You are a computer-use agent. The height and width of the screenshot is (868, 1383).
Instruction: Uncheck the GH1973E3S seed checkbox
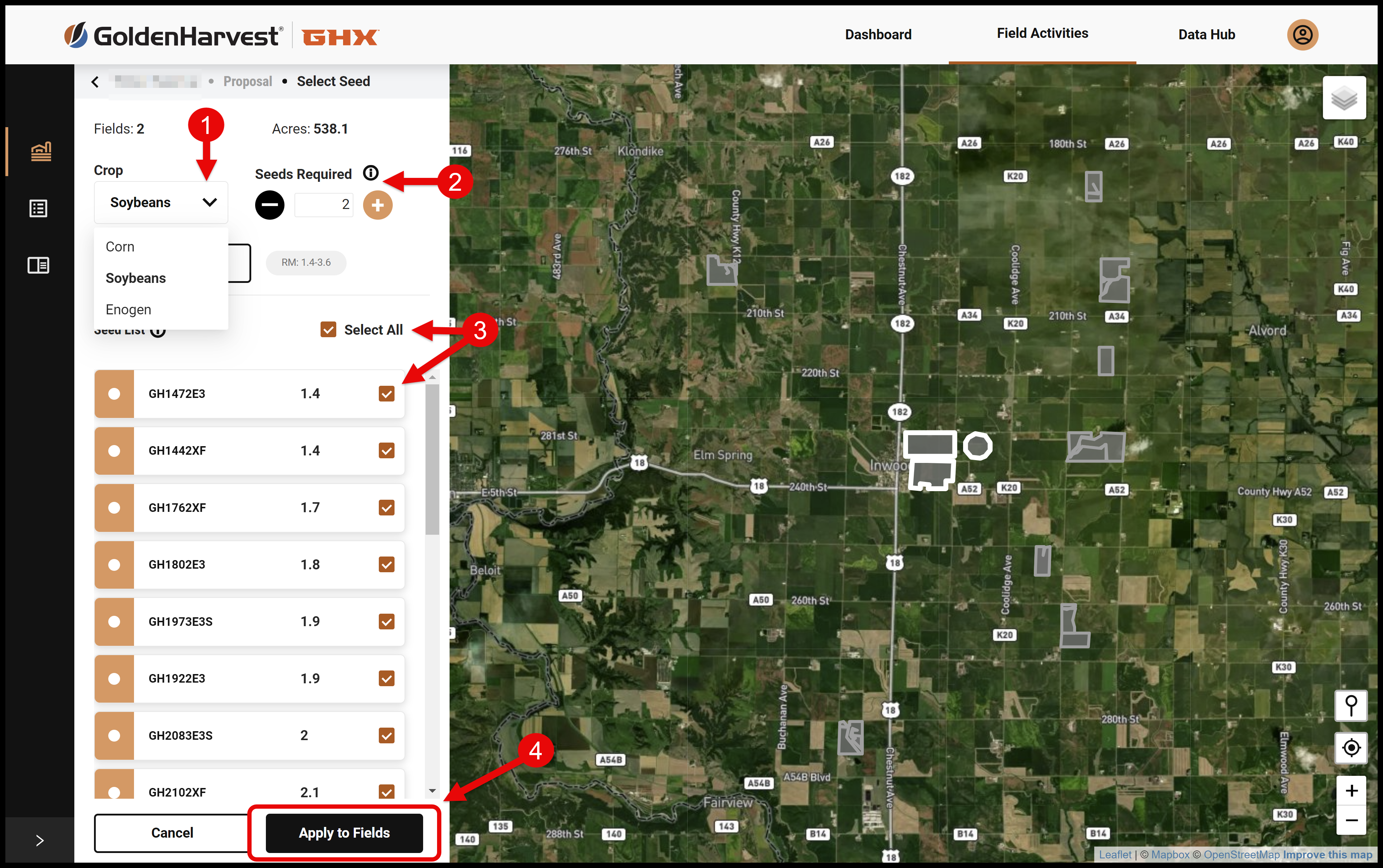[x=387, y=622]
